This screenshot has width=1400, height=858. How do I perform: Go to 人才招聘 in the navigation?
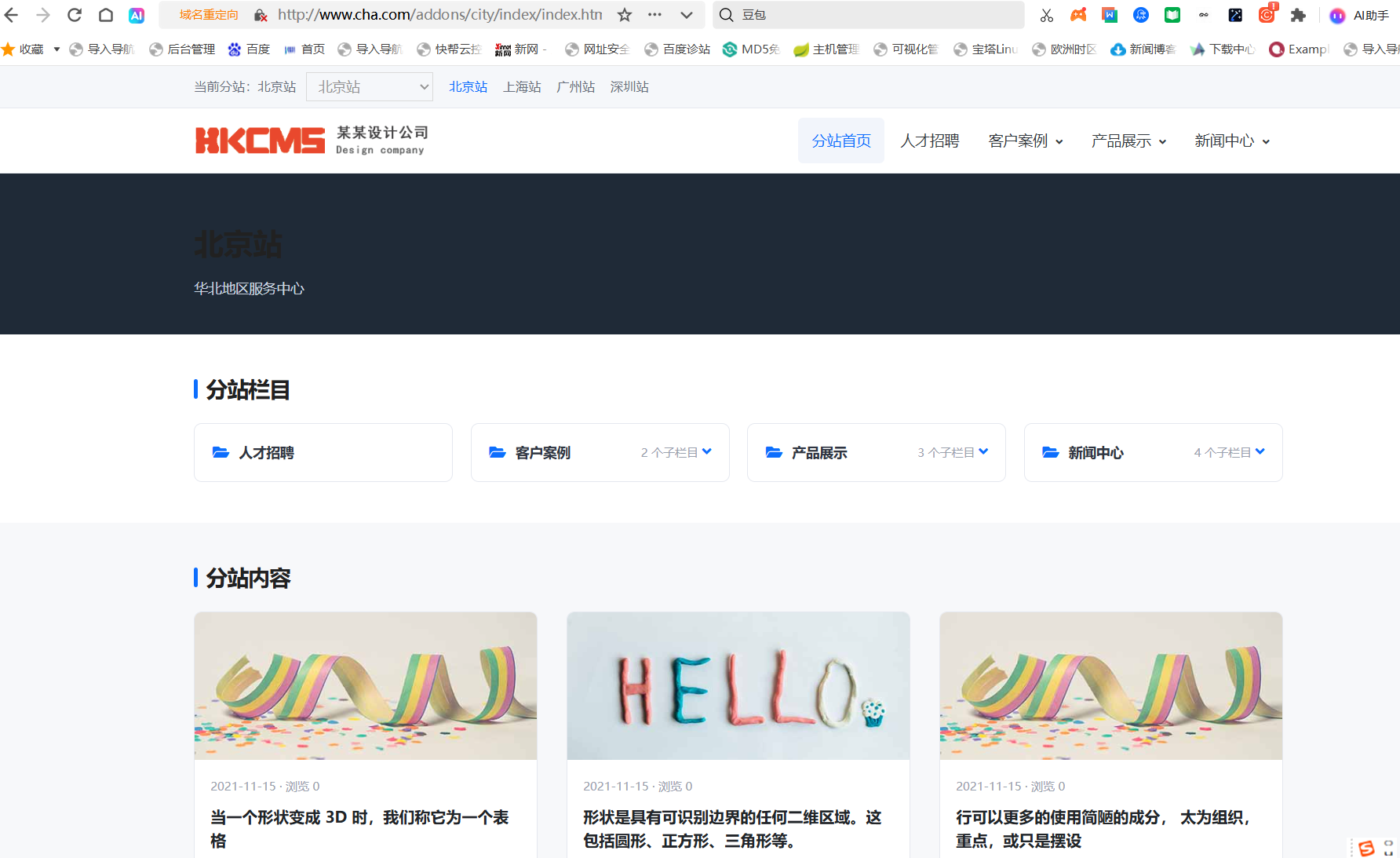click(929, 141)
